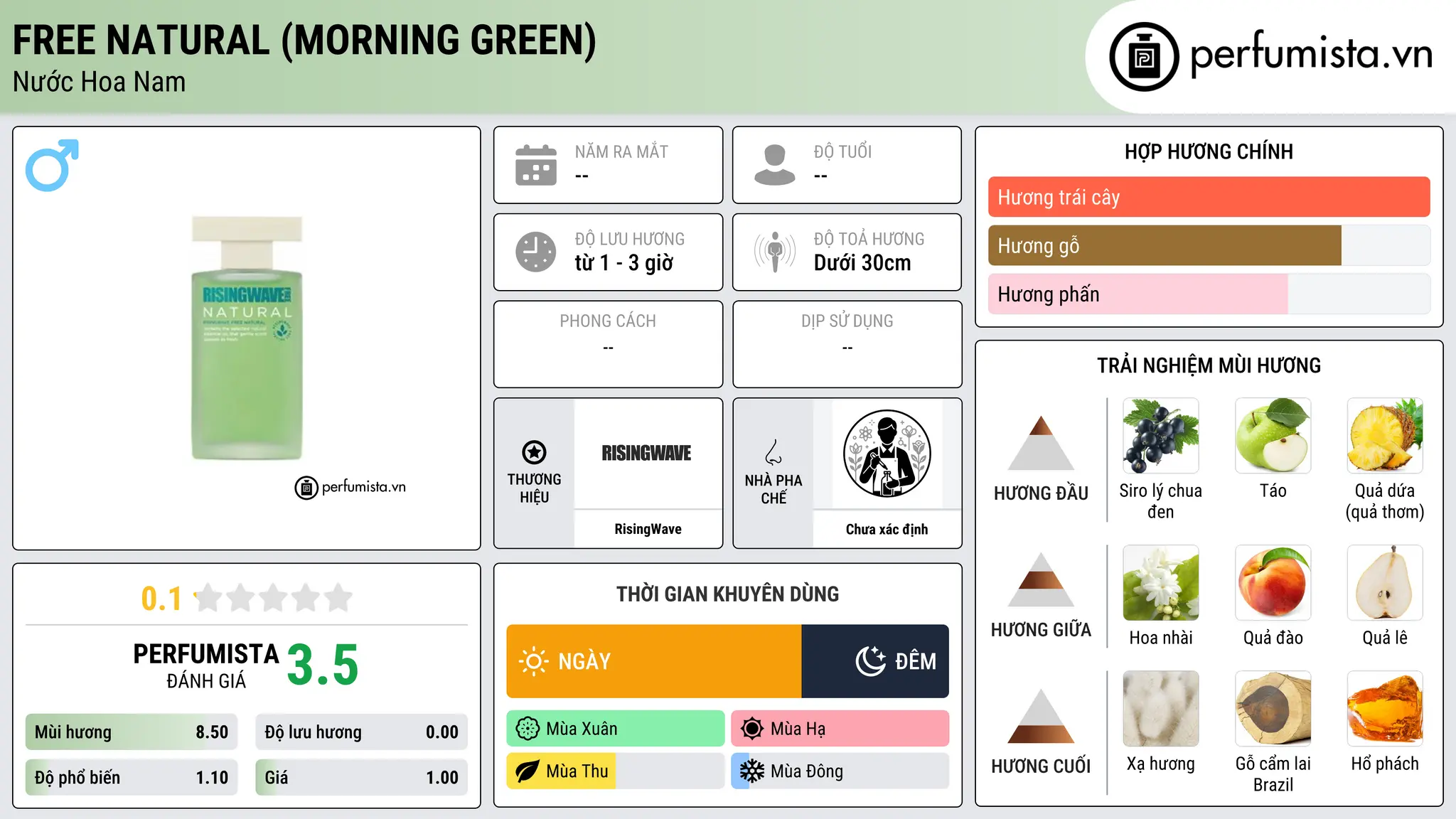Click the gray star rating row
This screenshot has width=1456, height=819.
pos(273,598)
